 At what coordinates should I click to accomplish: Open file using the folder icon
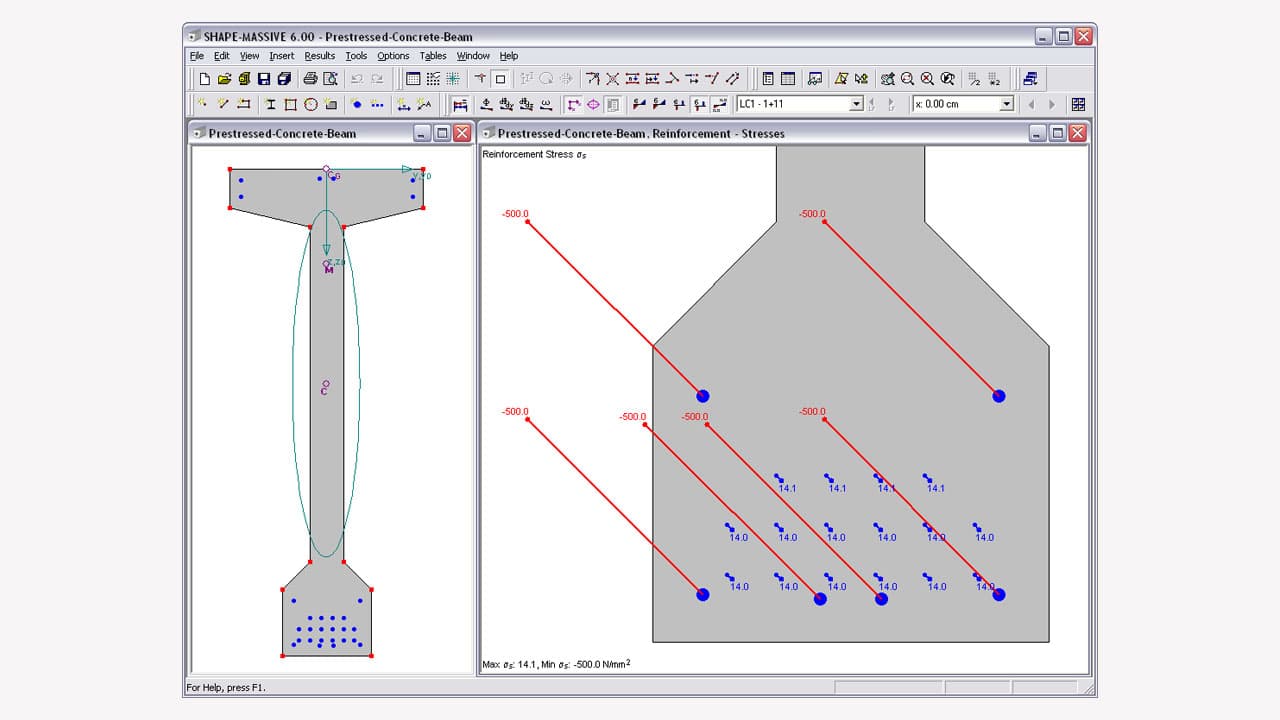coord(225,79)
